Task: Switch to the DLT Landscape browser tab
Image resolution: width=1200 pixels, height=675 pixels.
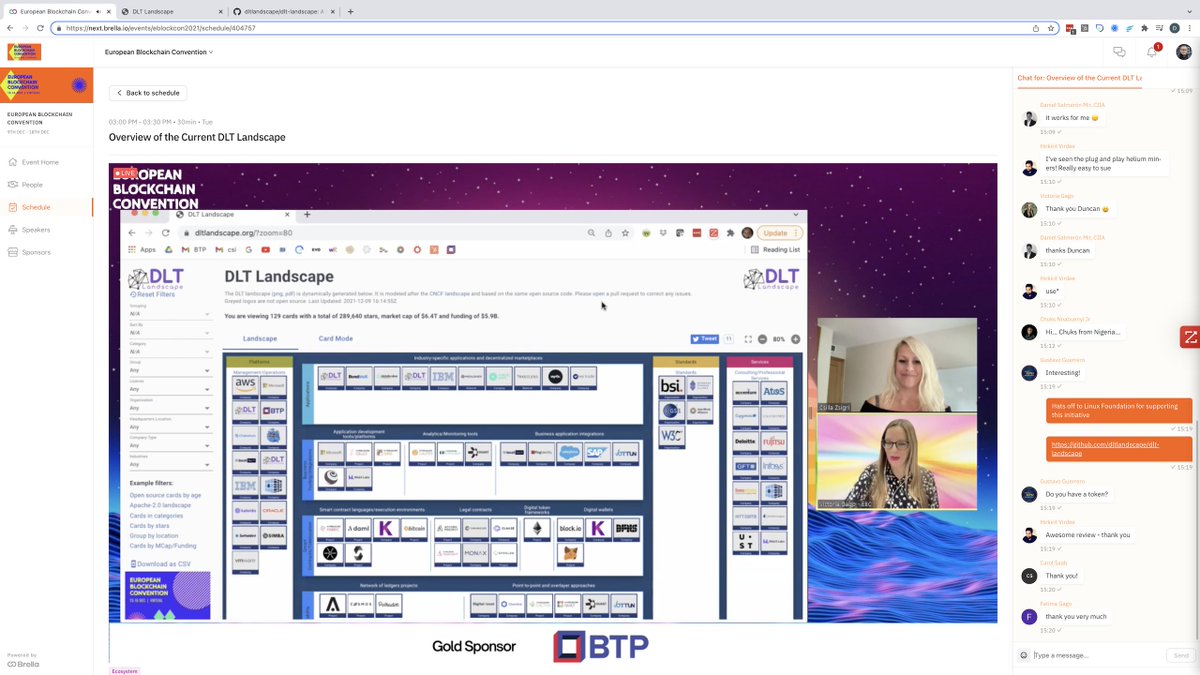Action: coord(170,11)
